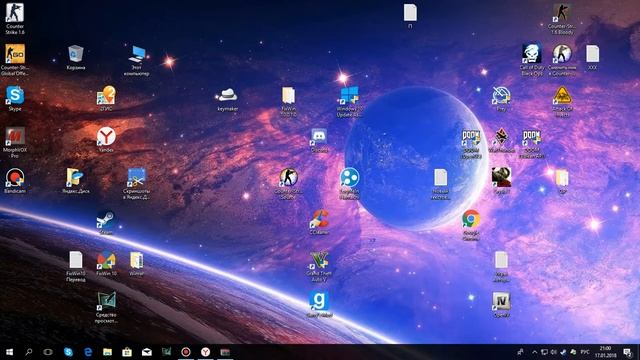Open Skype from the taskbar

(x=68, y=352)
